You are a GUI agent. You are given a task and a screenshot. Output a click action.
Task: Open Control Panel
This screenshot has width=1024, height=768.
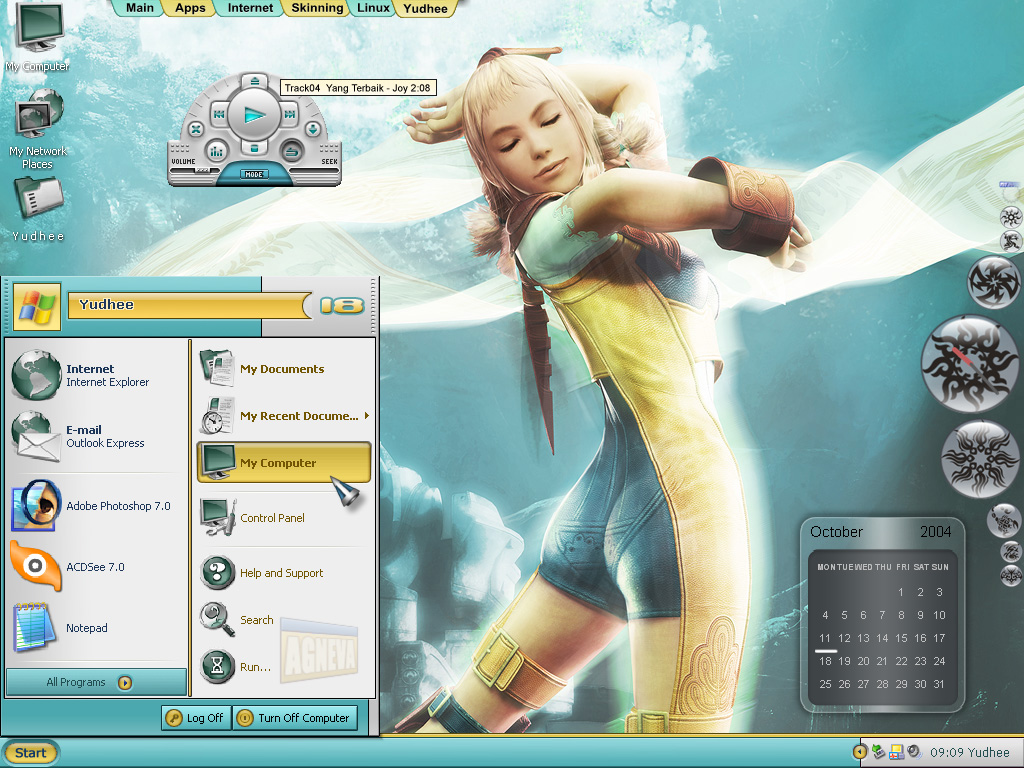pos(271,518)
